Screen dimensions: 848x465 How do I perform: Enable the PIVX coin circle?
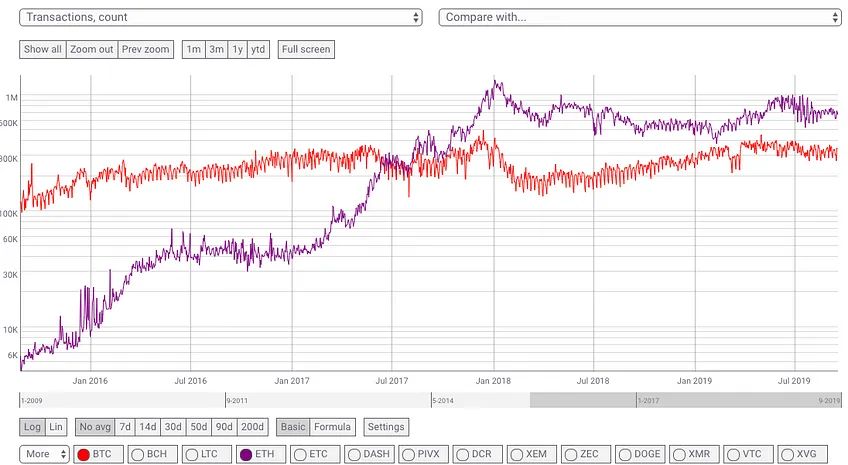[x=408, y=455]
